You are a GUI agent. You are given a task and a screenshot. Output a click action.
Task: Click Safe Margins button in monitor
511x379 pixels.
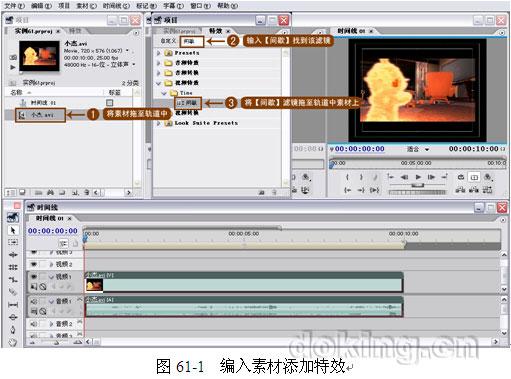click(474, 177)
